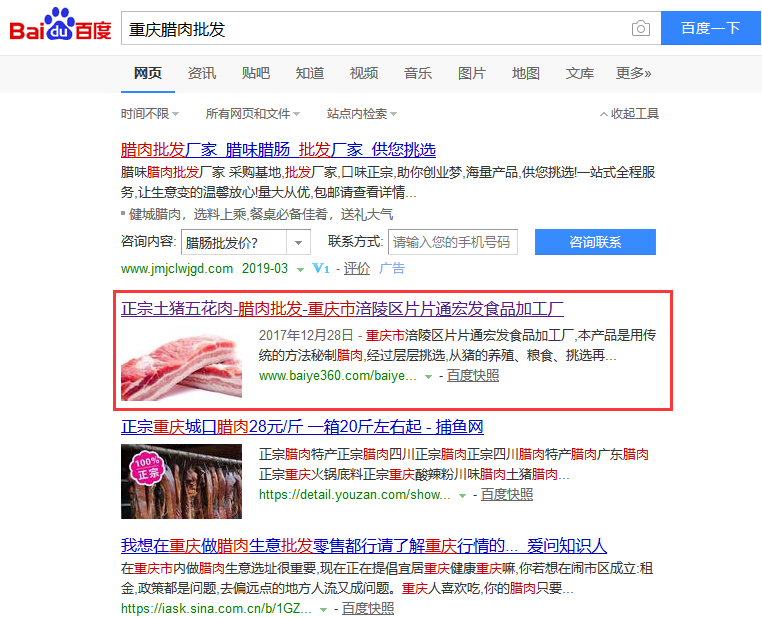Open result 正宗土猪五花肉-腊肉批发 link
Viewport: 762px width, 617px height.
[x=342, y=309]
